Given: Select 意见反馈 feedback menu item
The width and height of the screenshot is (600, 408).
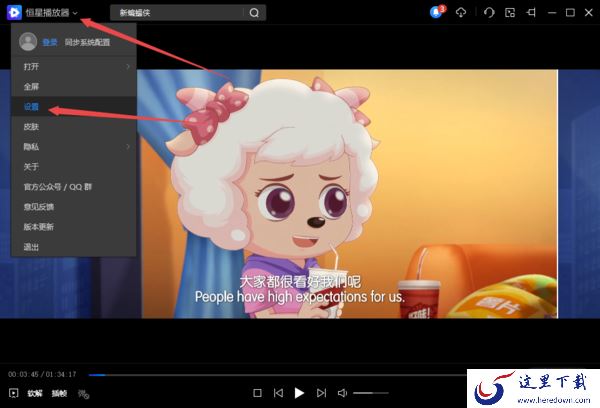Looking at the screenshot, I should tap(74, 207).
